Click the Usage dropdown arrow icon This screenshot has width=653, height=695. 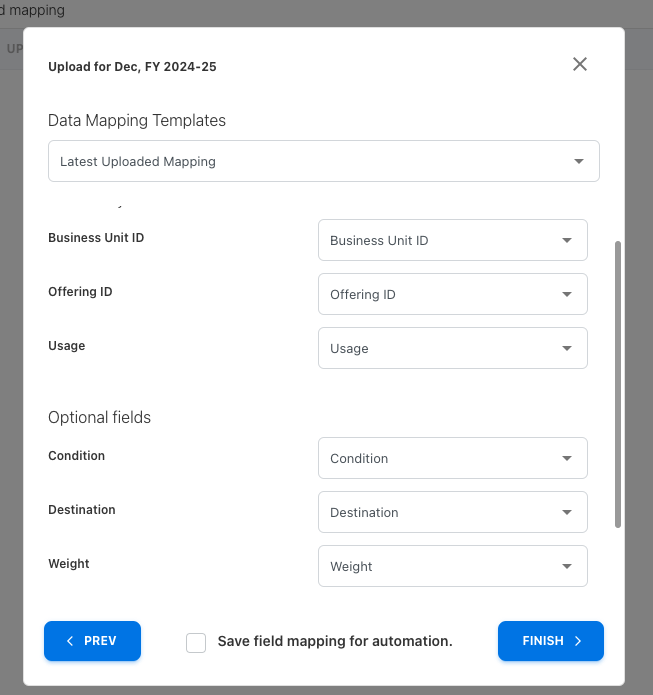pos(567,349)
